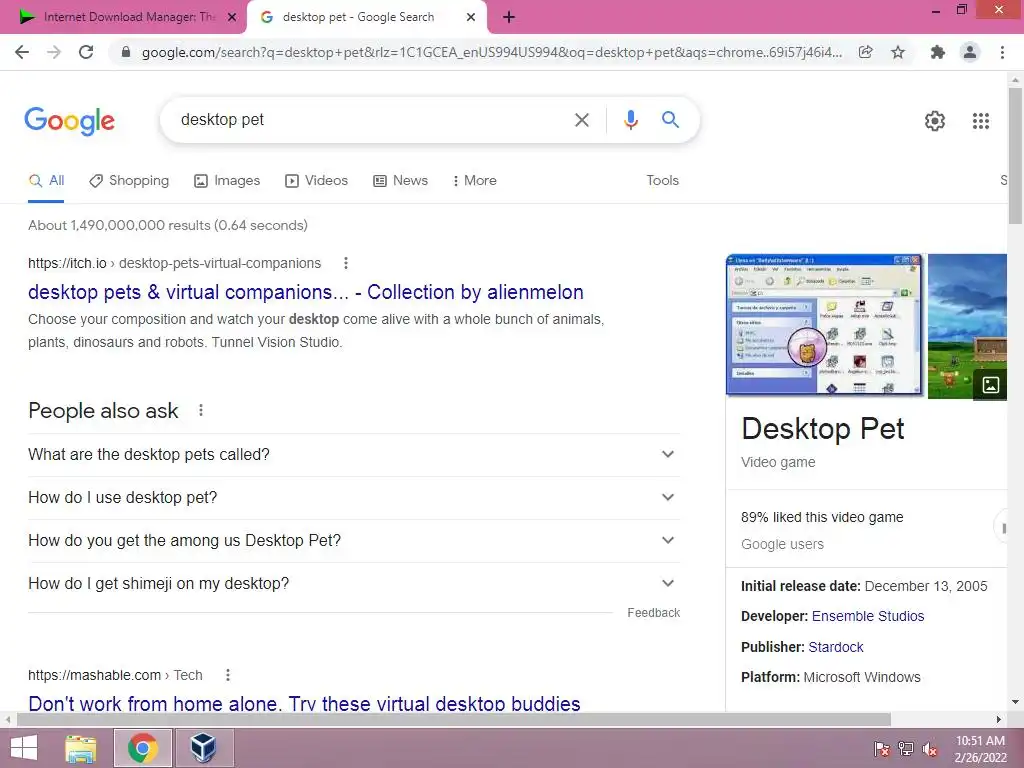Go back to the previous page
The height and width of the screenshot is (768, 1024).
[x=22, y=52]
